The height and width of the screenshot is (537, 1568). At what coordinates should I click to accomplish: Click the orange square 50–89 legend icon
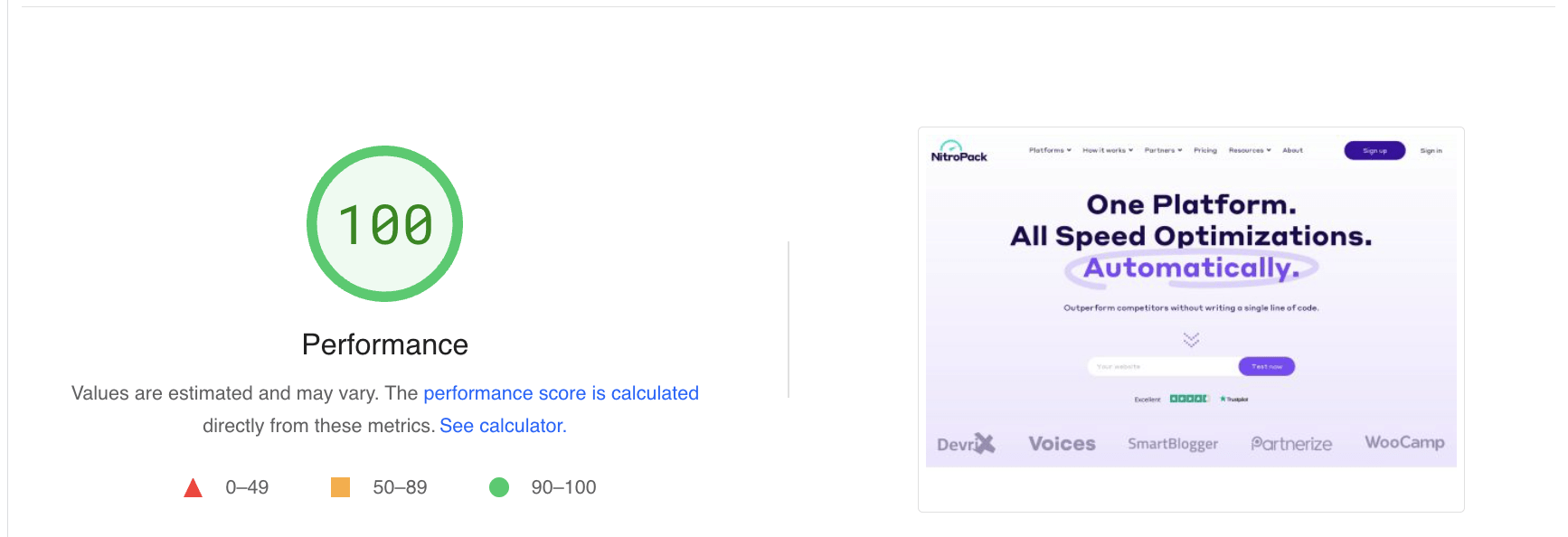click(340, 487)
